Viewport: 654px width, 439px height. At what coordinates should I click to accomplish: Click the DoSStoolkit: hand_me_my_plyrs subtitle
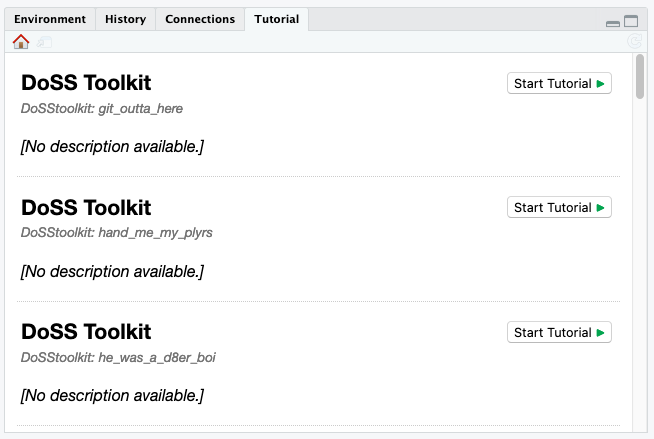tap(117, 233)
